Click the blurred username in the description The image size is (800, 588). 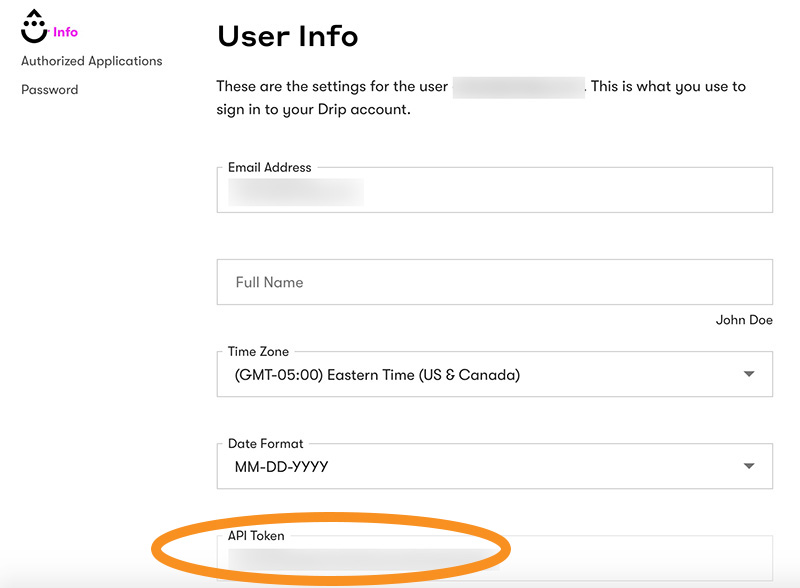coord(518,87)
